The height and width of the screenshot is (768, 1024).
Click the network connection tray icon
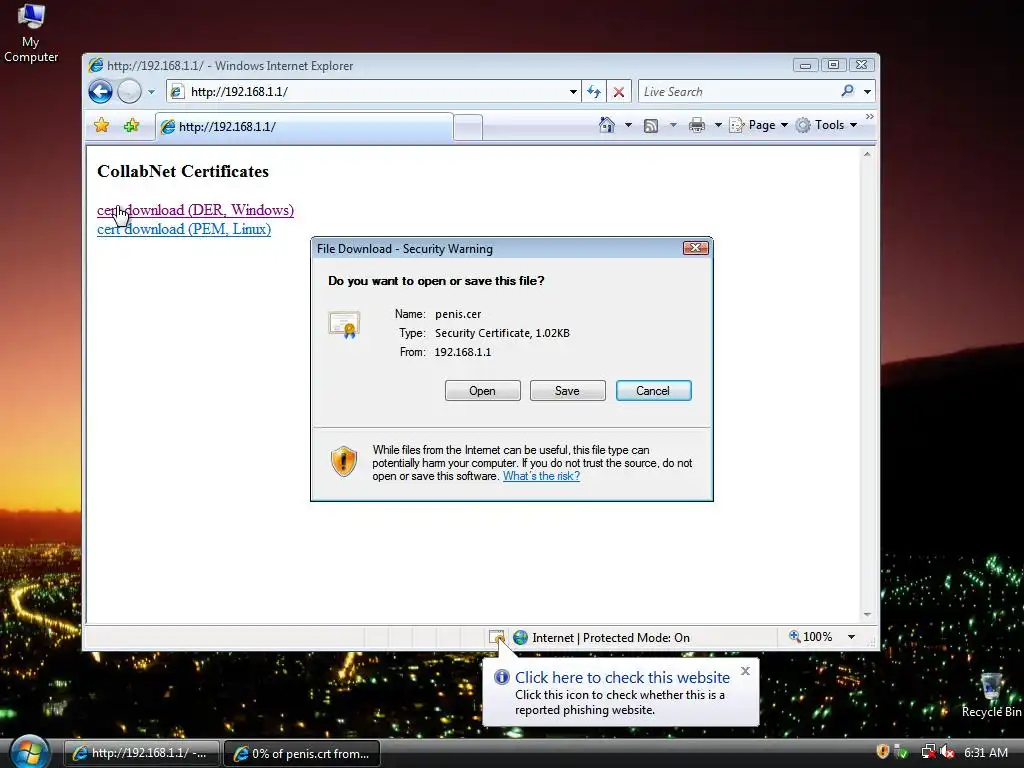click(x=928, y=752)
